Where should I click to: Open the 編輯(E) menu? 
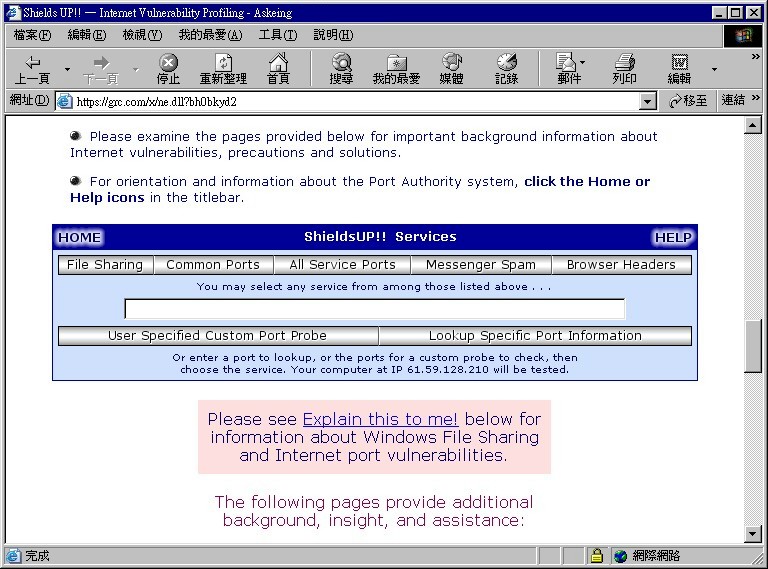[87, 35]
